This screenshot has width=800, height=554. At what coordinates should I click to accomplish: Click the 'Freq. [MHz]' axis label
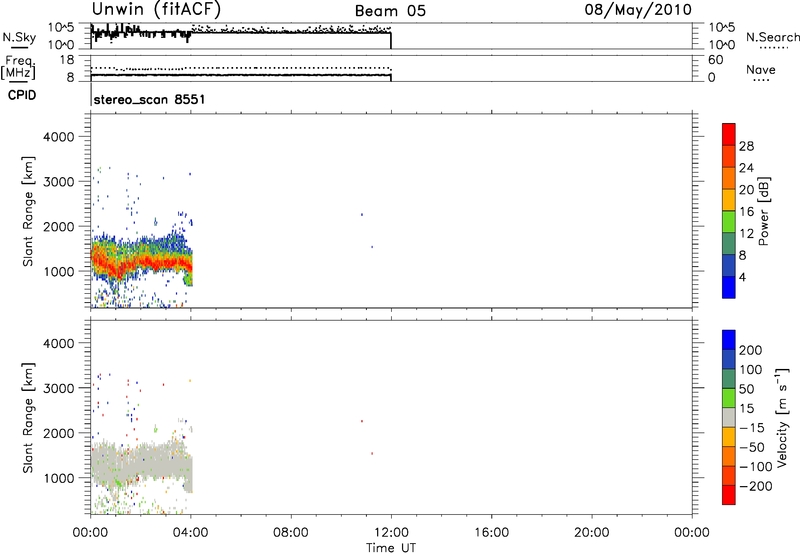[x=18, y=68]
